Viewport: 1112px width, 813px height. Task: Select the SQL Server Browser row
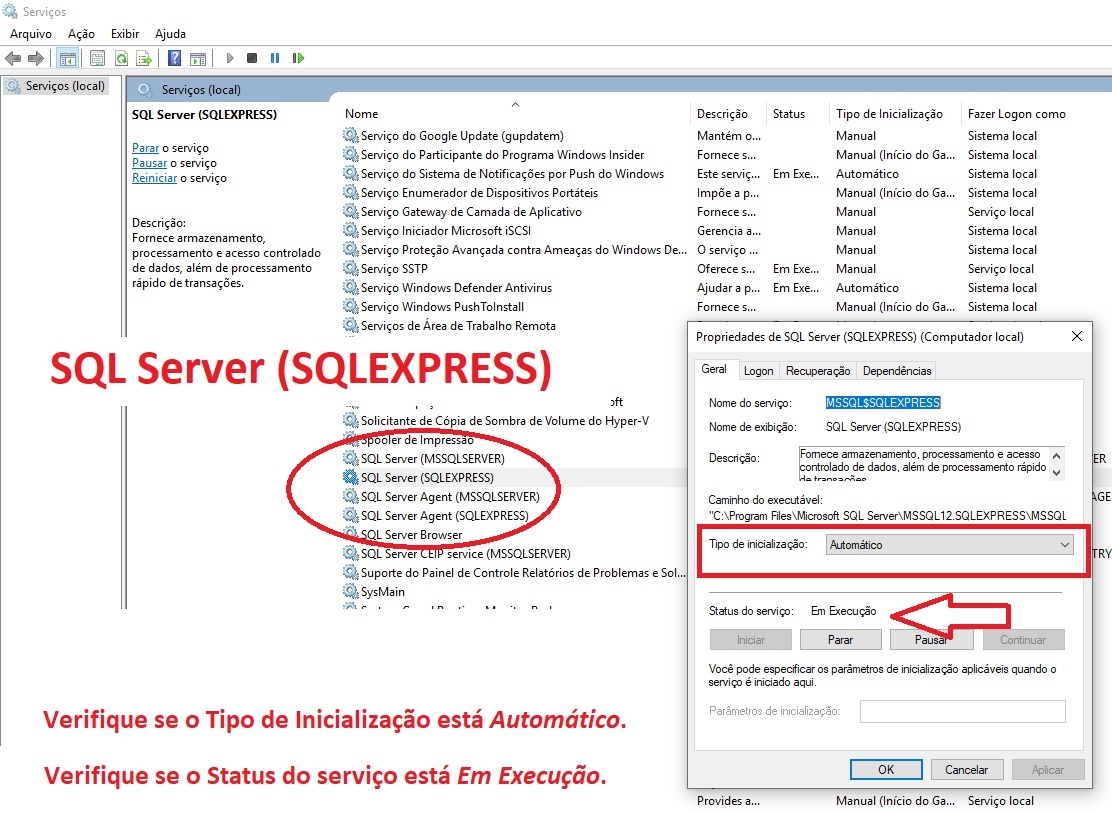point(411,534)
